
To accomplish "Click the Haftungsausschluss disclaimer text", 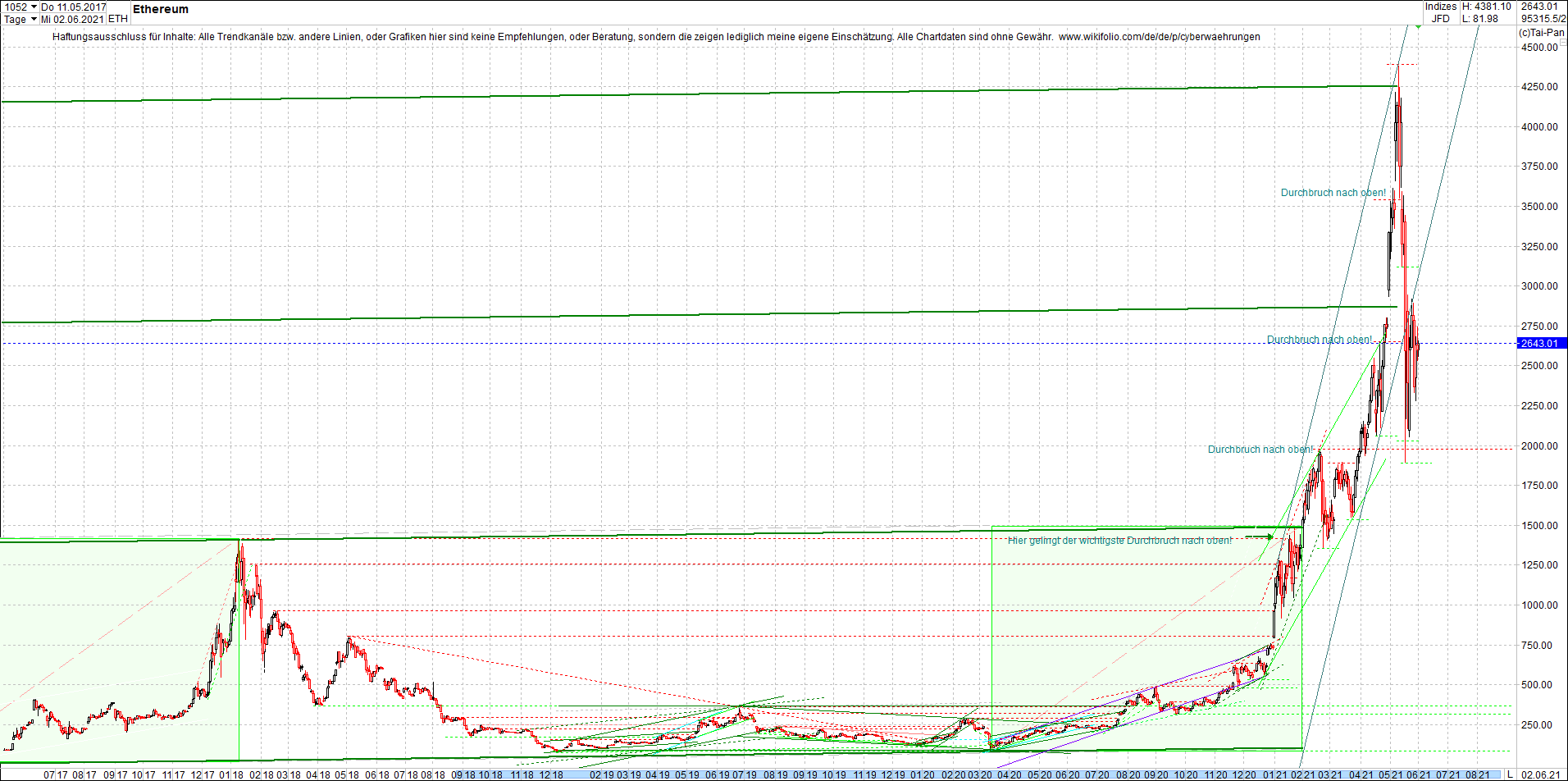I will [x=553, y=37].
